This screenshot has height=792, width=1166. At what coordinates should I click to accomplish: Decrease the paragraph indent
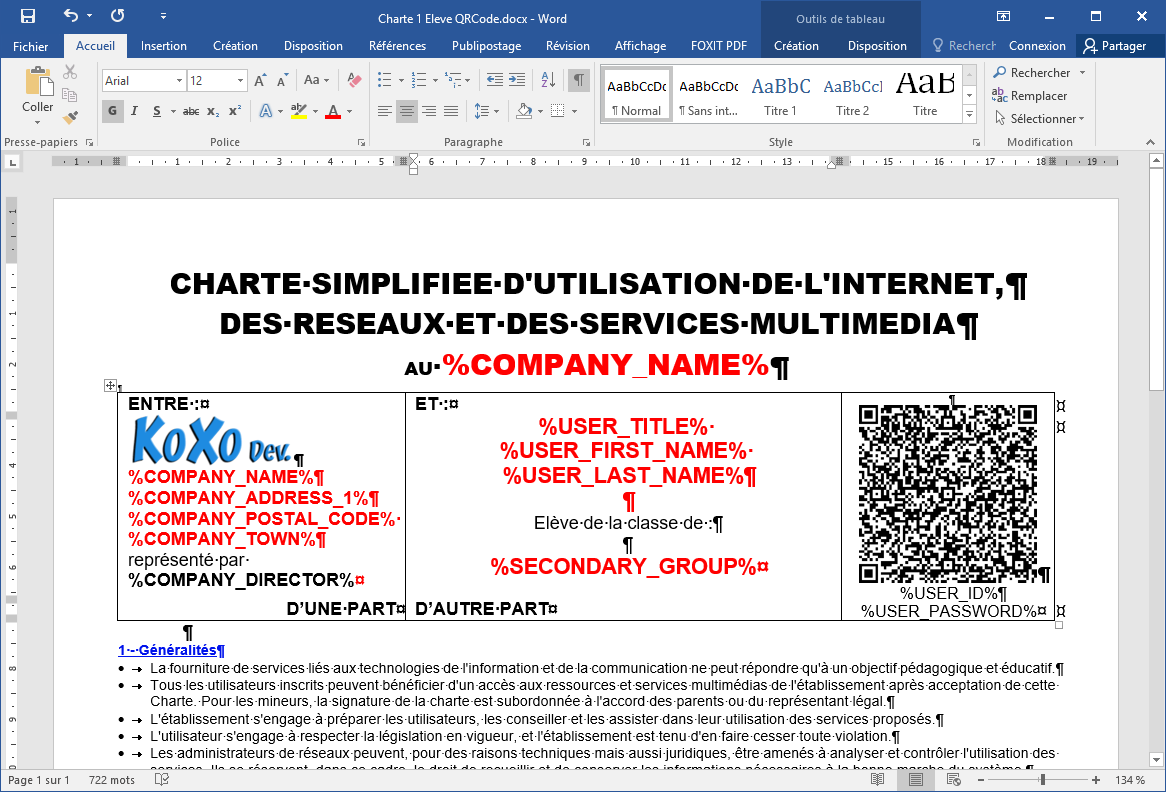[494, 80]
